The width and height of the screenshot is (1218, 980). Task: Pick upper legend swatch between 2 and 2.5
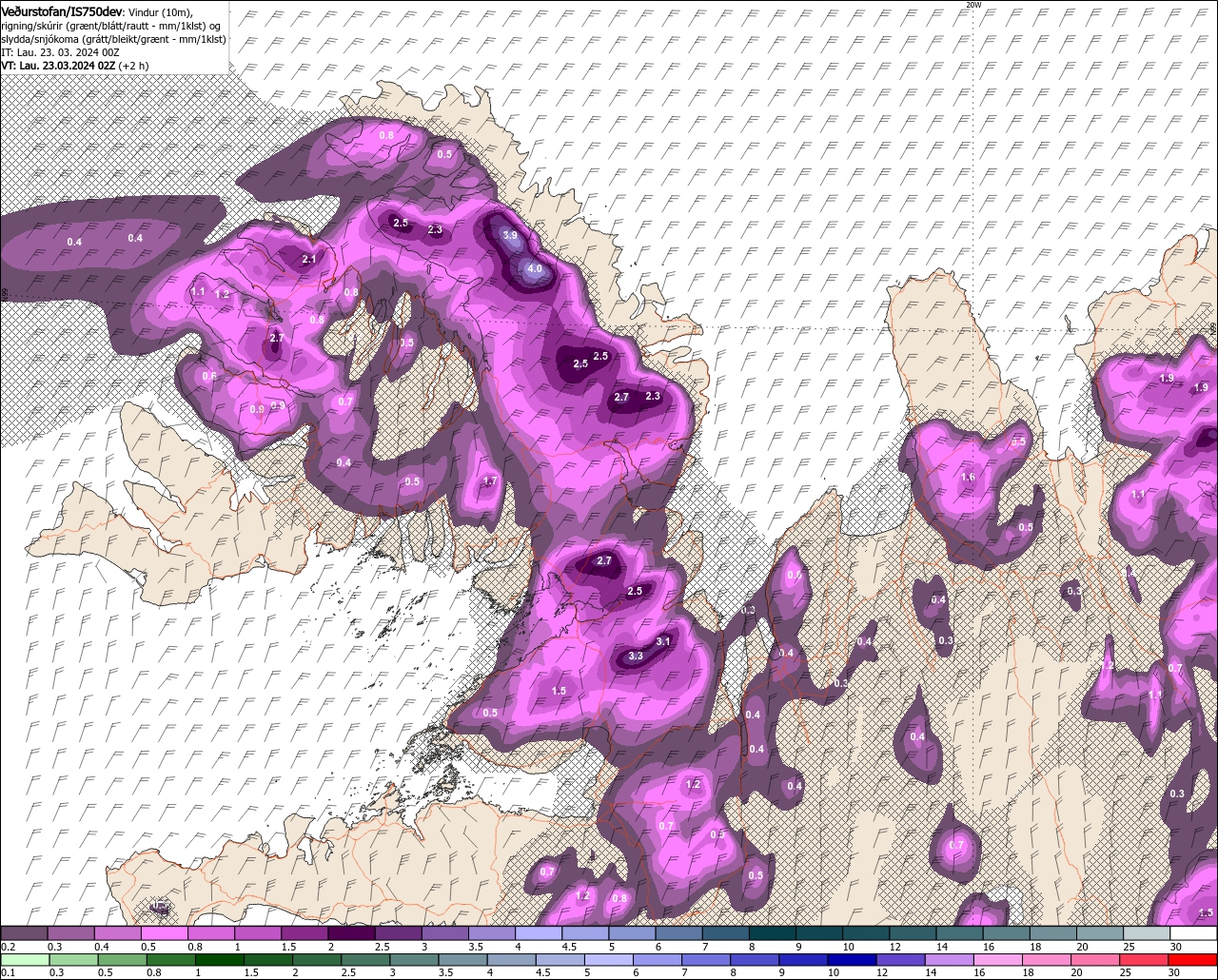point(352,933)
